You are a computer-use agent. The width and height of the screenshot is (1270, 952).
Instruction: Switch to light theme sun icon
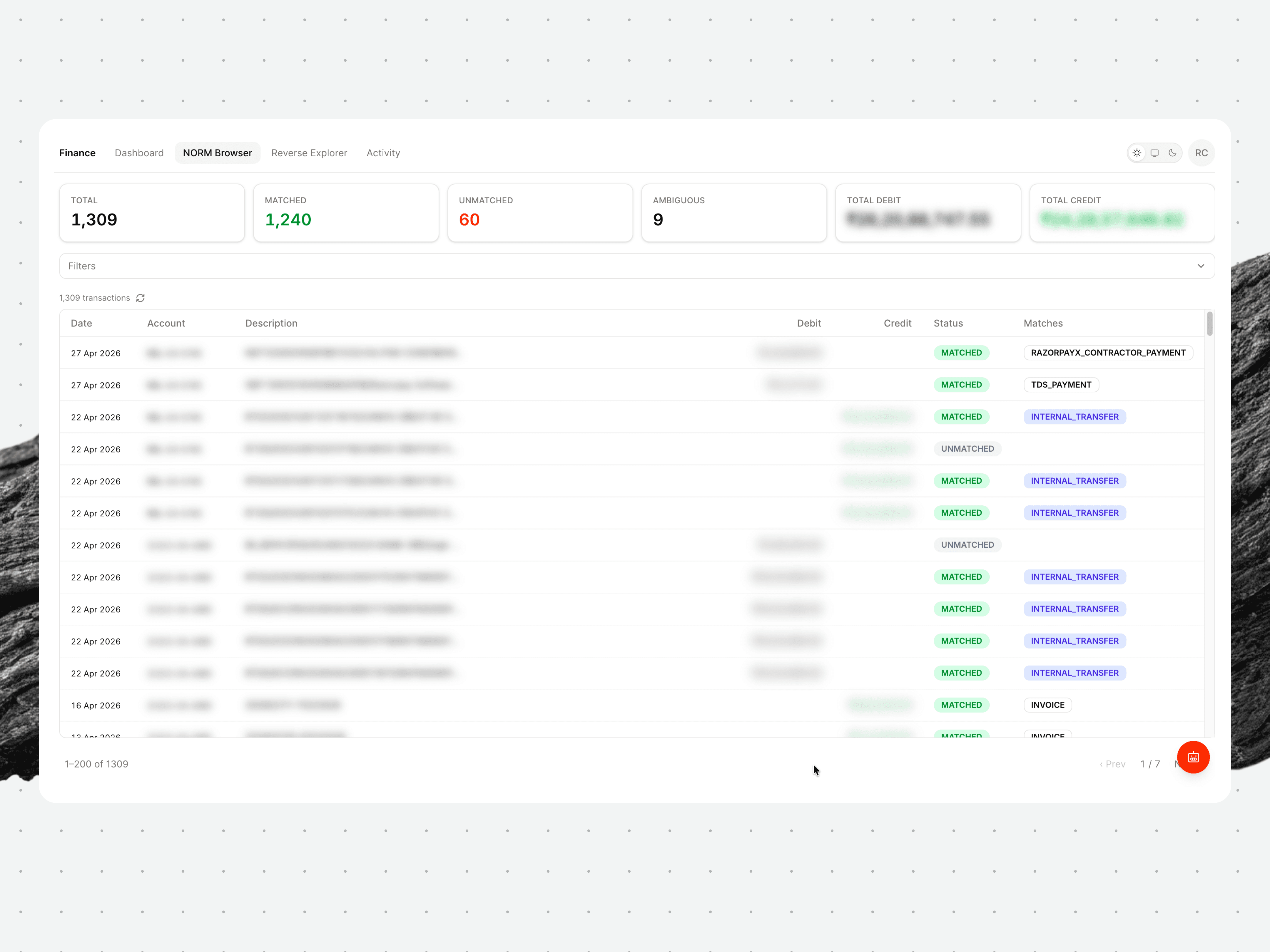click(1137, 153)
